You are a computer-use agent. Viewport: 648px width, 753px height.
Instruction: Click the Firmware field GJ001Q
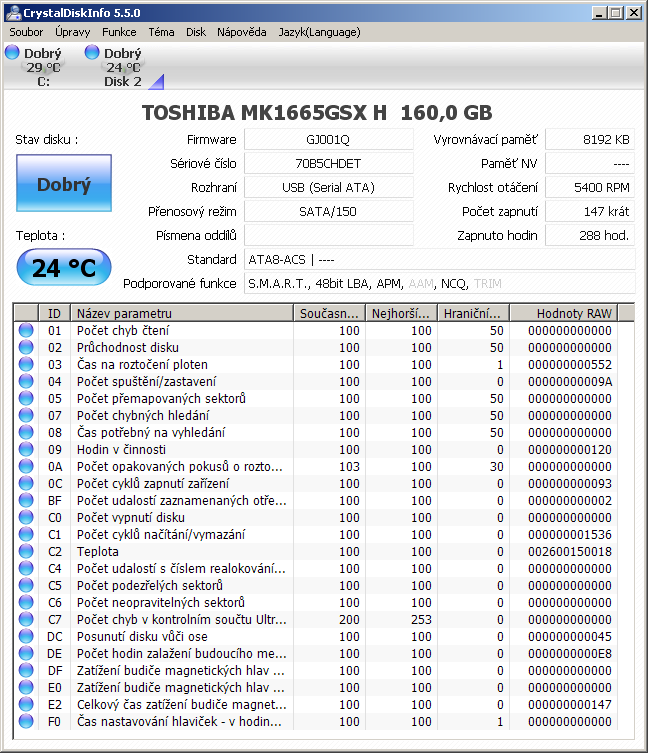click(329, 140)
